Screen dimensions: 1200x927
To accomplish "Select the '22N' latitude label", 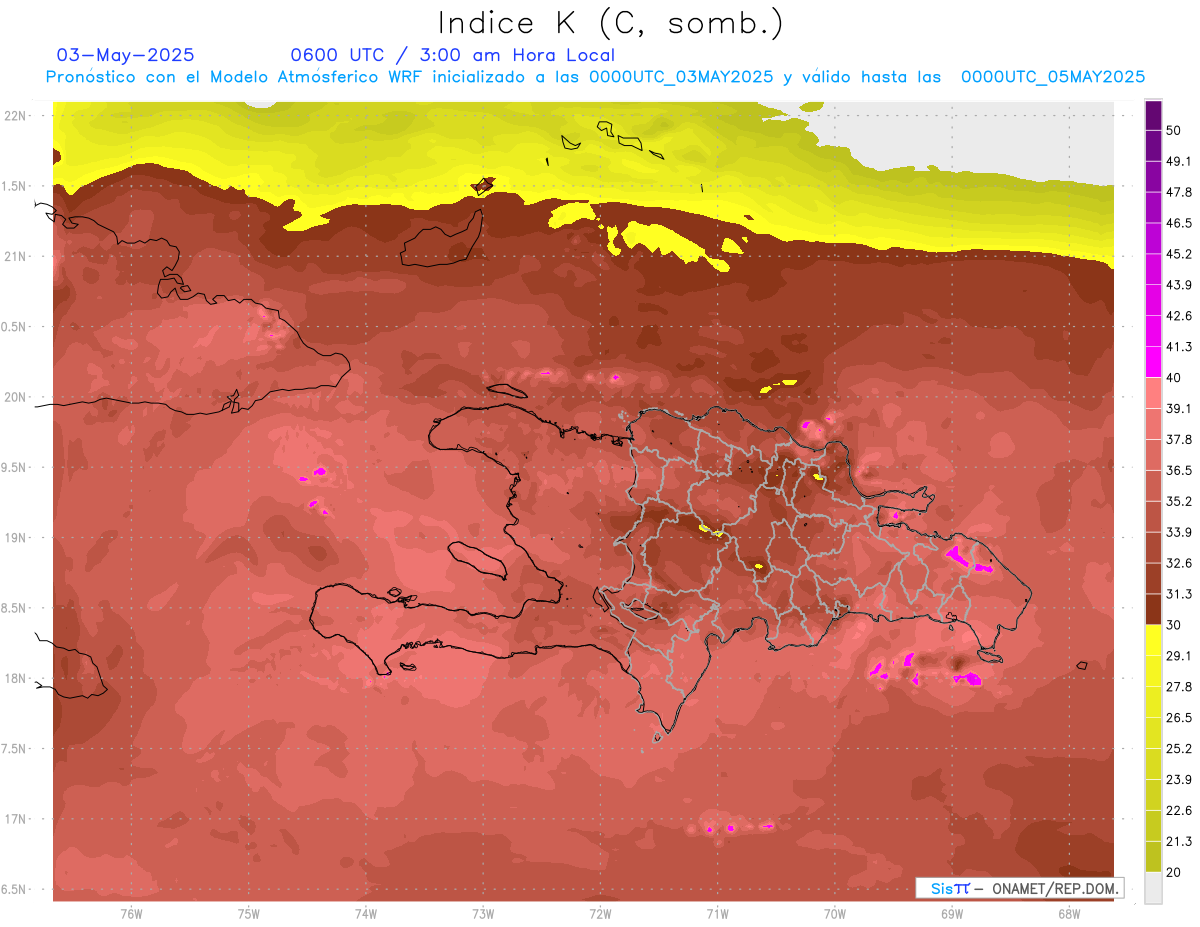I will tap(16, 116).
